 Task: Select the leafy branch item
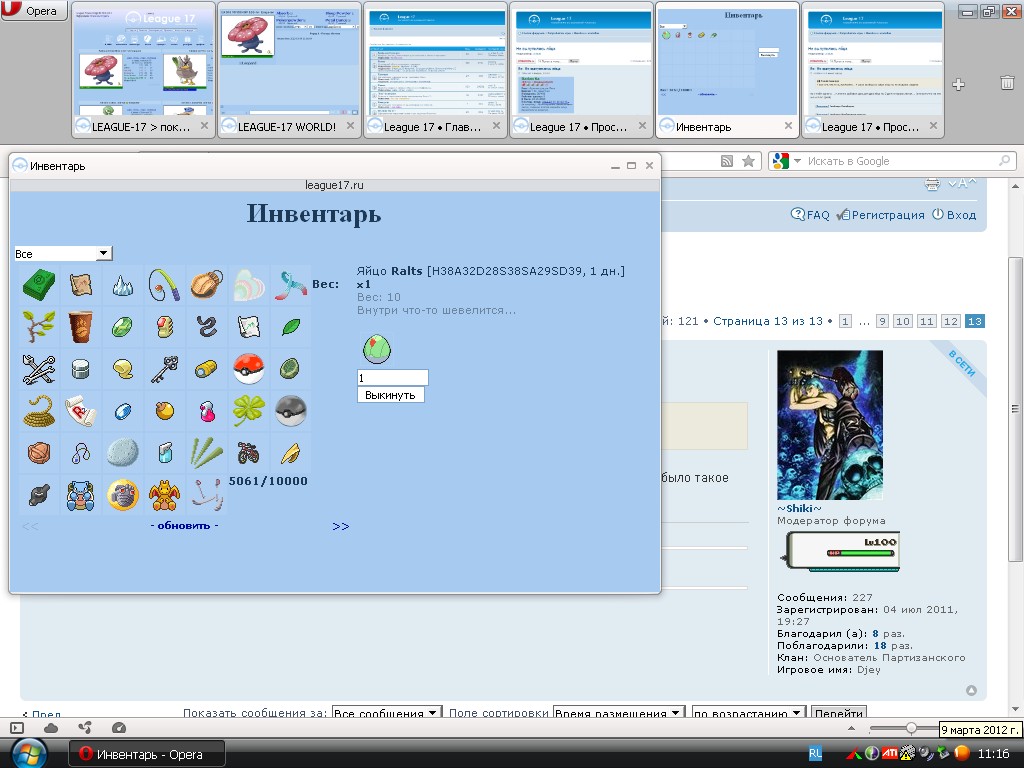pyautogui.click(x=39, y=327)
